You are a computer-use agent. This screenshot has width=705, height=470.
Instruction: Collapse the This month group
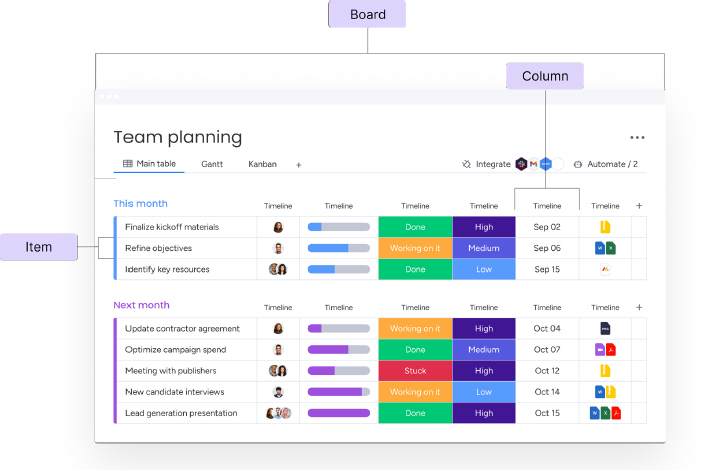pos(140,204)
